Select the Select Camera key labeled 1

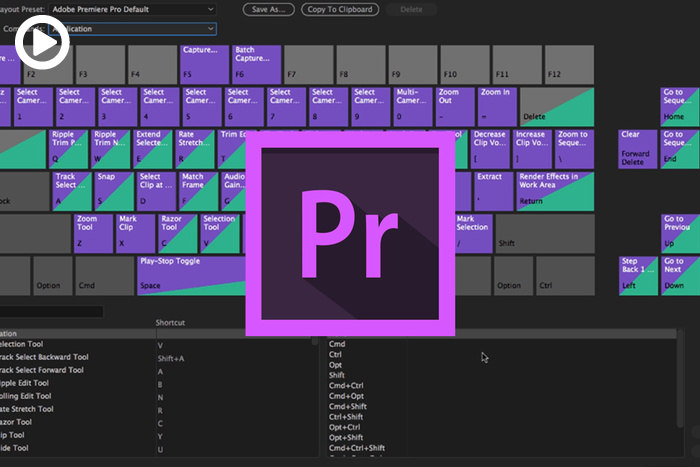tap(33, 107)
